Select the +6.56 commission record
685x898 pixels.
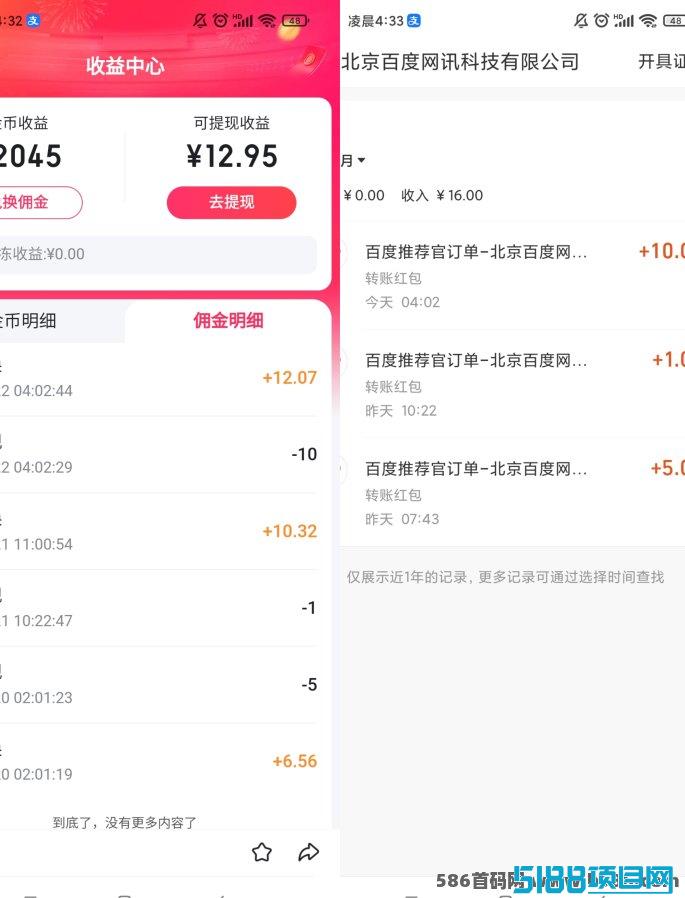click(x=158, y=762)
